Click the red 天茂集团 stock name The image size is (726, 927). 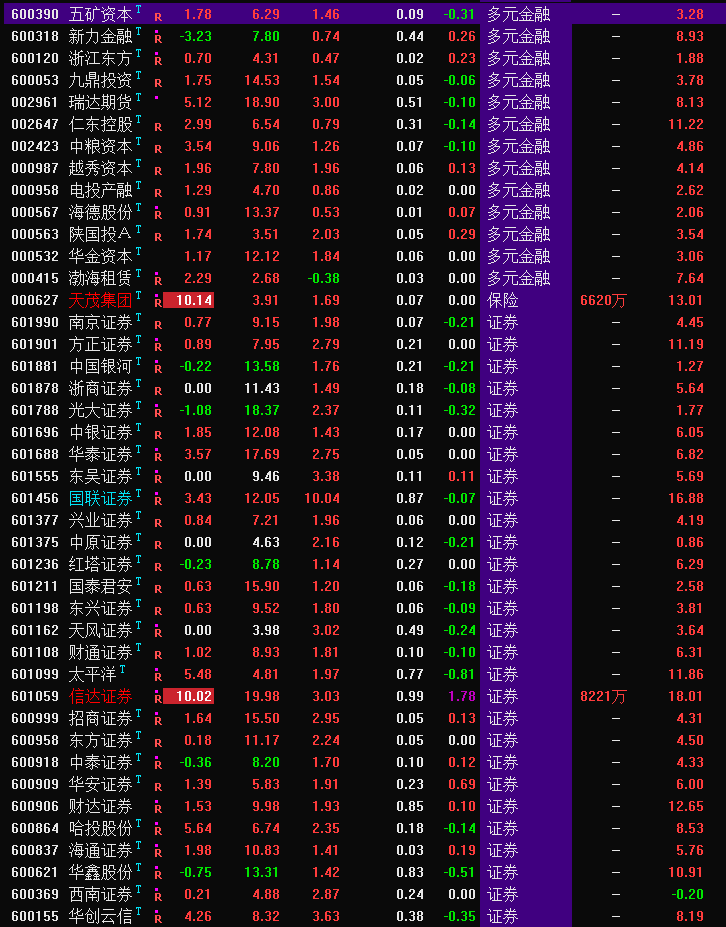tap(100, 300)
